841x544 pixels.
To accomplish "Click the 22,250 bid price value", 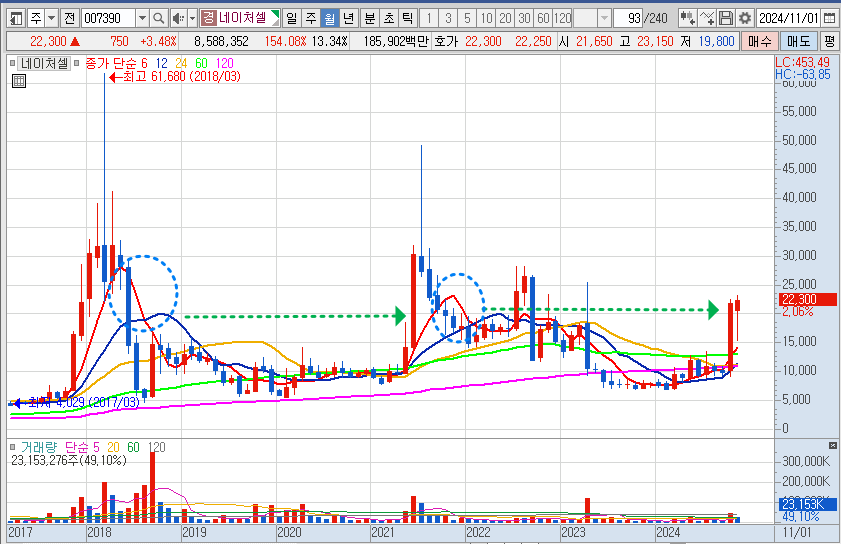I will [x=533, y=41].
